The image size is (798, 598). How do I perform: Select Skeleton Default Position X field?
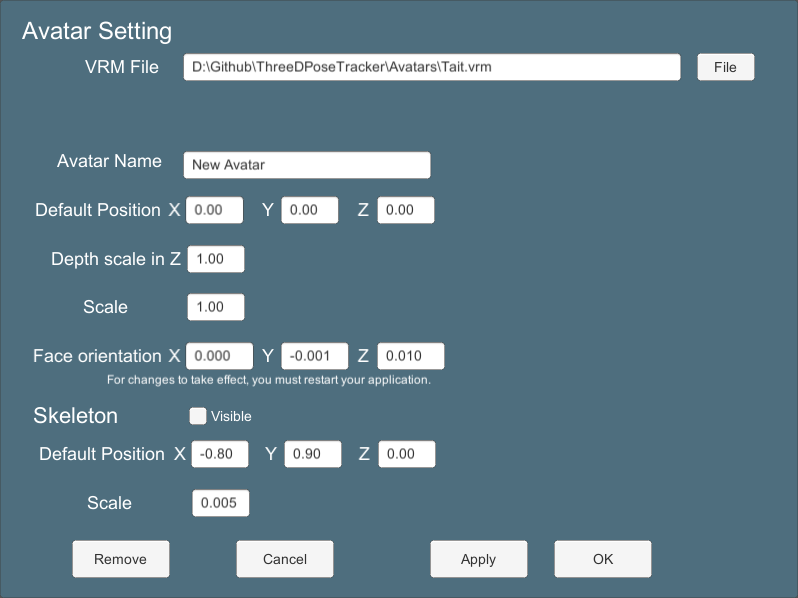tap(220, 454)
